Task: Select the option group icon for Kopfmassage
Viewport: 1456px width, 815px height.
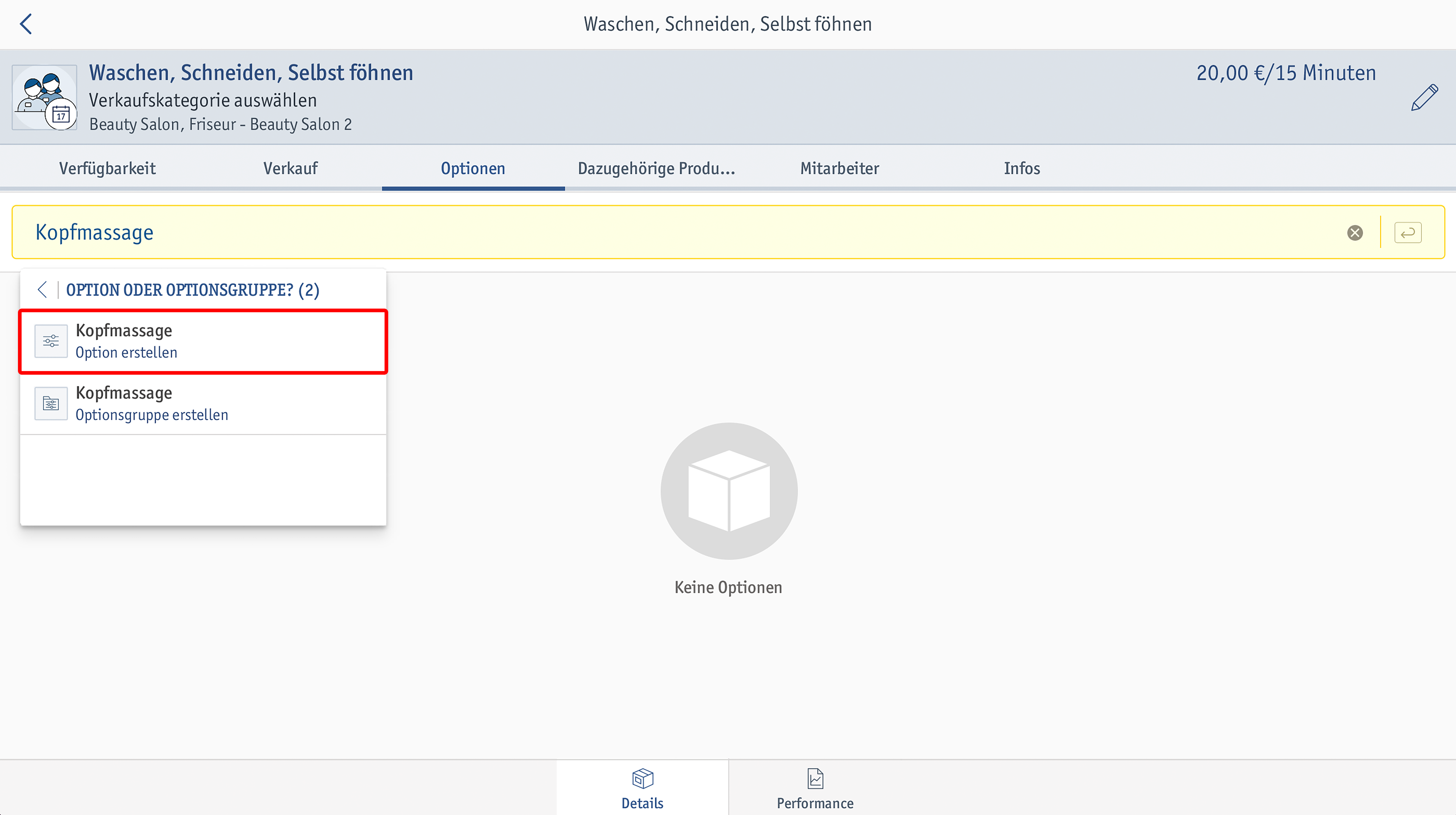Action: (x=51, y=404)
